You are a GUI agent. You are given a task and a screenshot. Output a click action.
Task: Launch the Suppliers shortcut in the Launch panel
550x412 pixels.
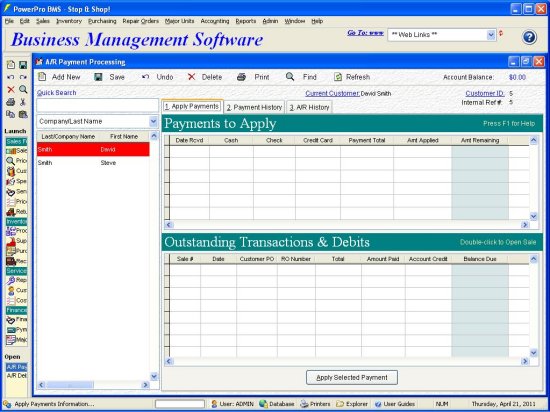pyautogui.click(x=17, y=241)
